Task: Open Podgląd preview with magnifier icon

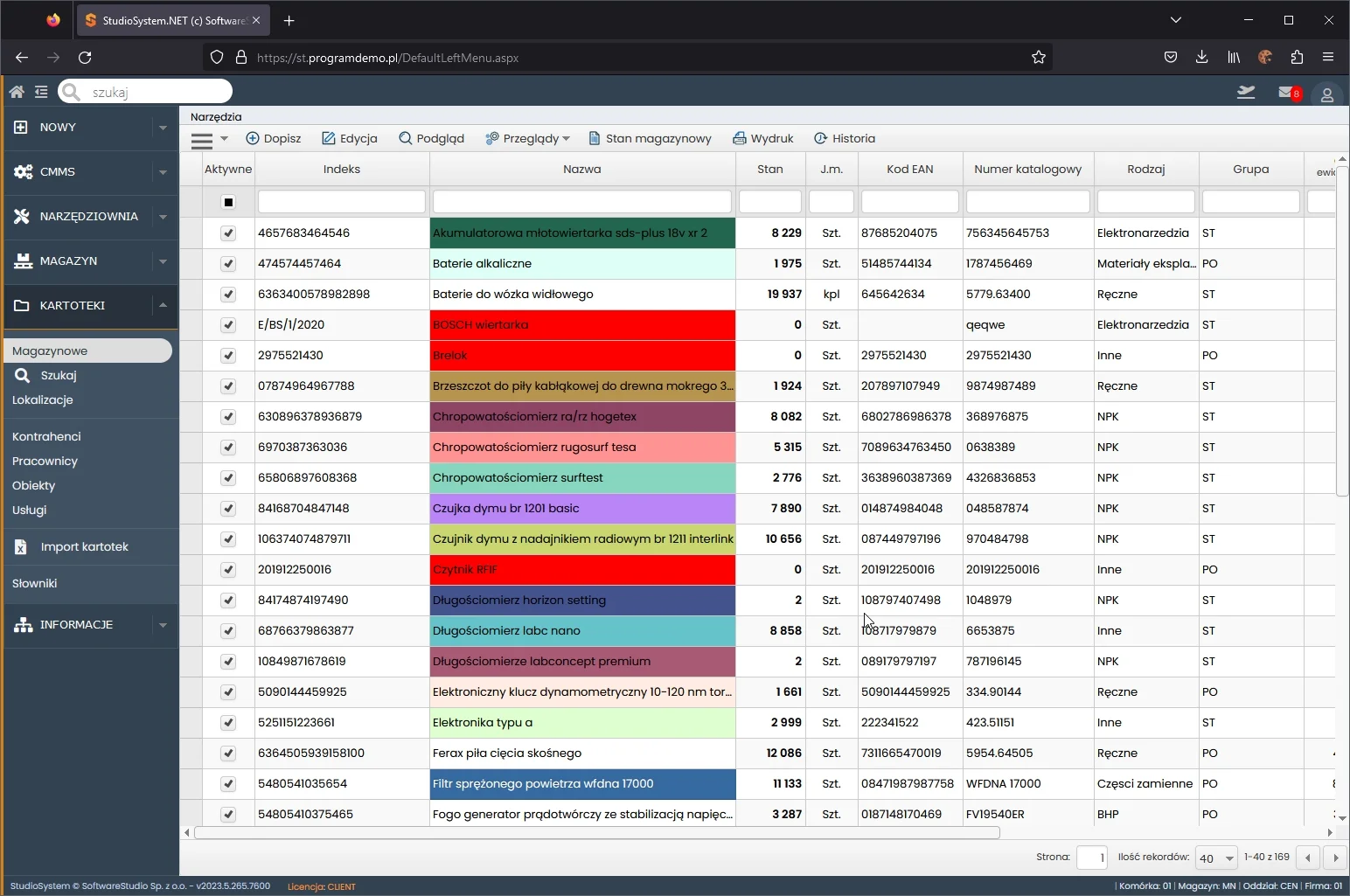Action: 431,138
